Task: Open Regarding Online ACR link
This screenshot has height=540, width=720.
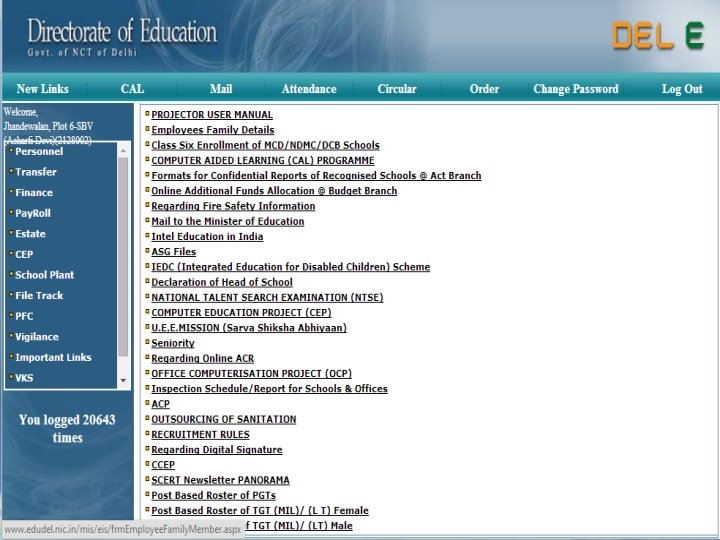Action: pyautogui.click(x=202, y=358)
